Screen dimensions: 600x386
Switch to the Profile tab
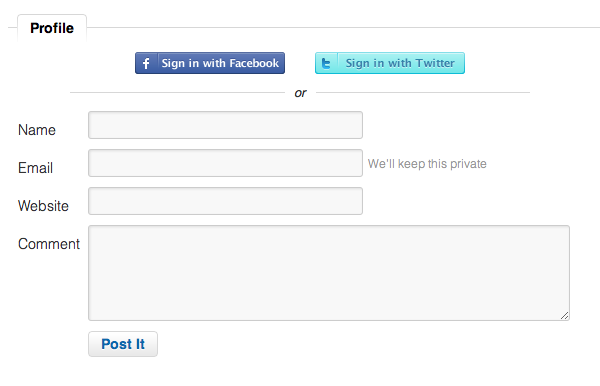click(52, 28)
